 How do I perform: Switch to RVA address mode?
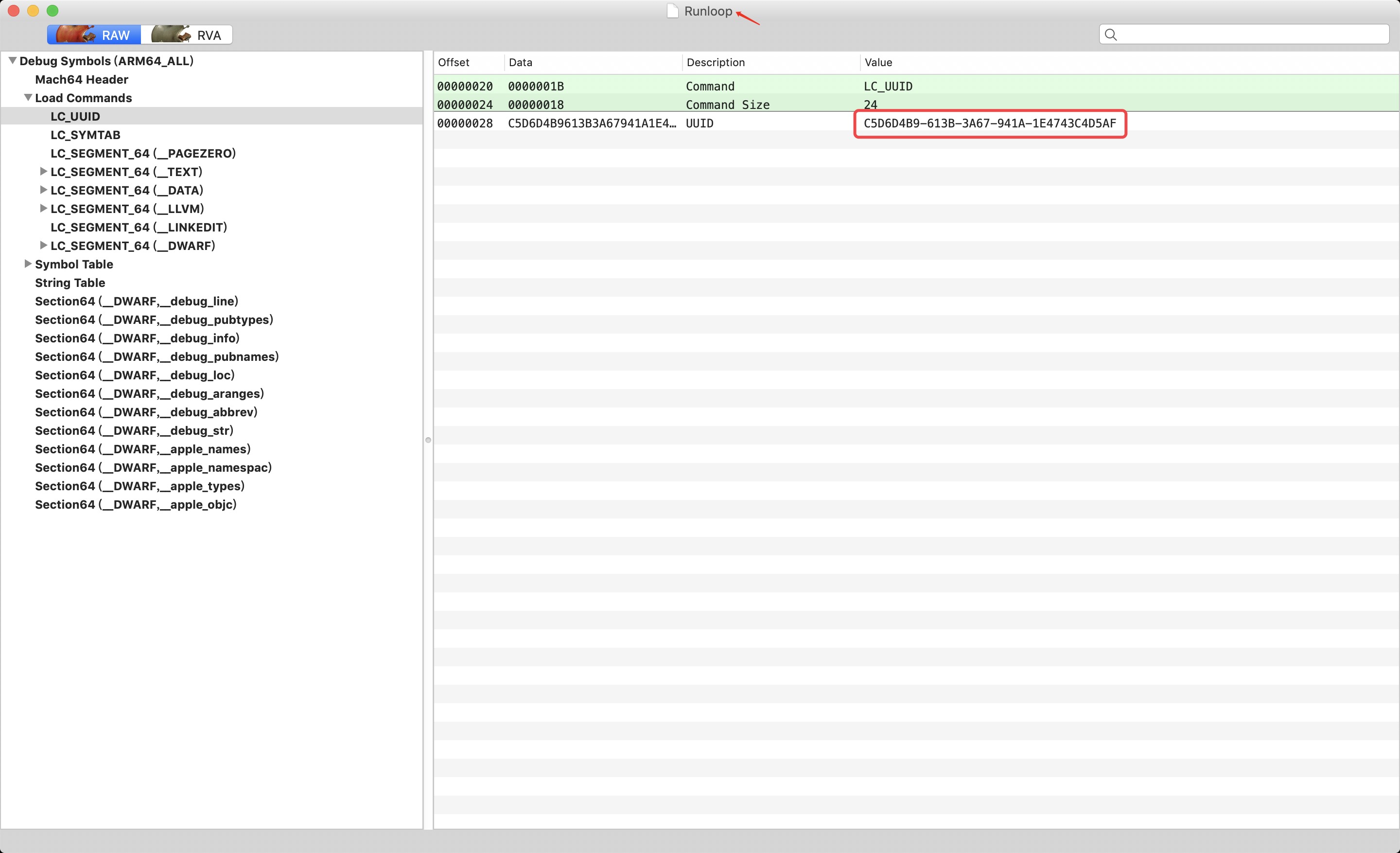187,35
